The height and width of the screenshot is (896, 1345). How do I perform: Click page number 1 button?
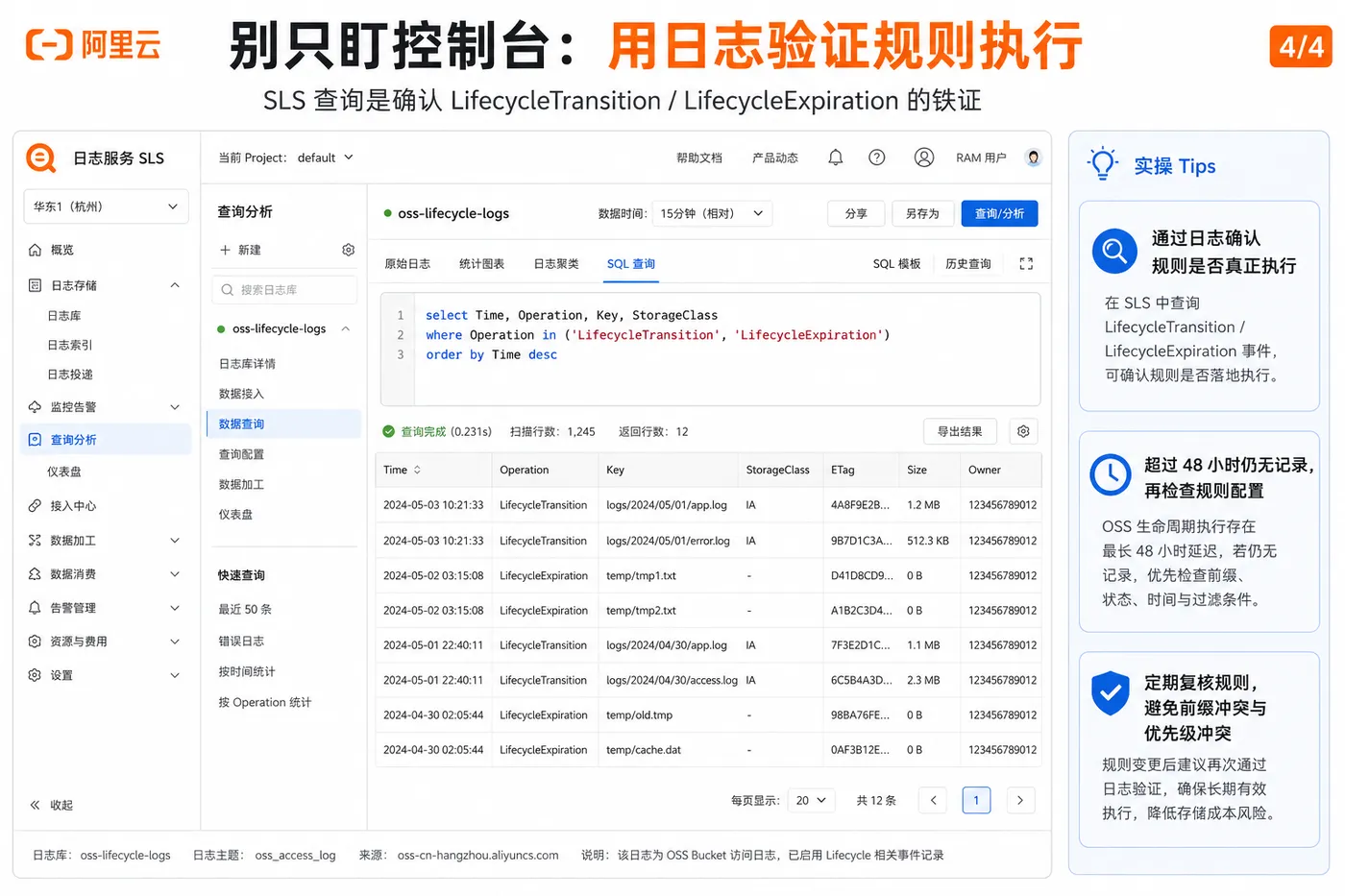point(976,800)
